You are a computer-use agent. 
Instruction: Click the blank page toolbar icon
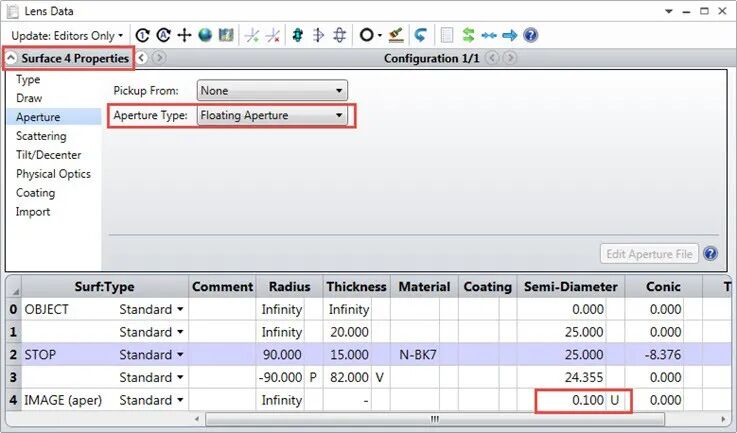tap(447, 35)
